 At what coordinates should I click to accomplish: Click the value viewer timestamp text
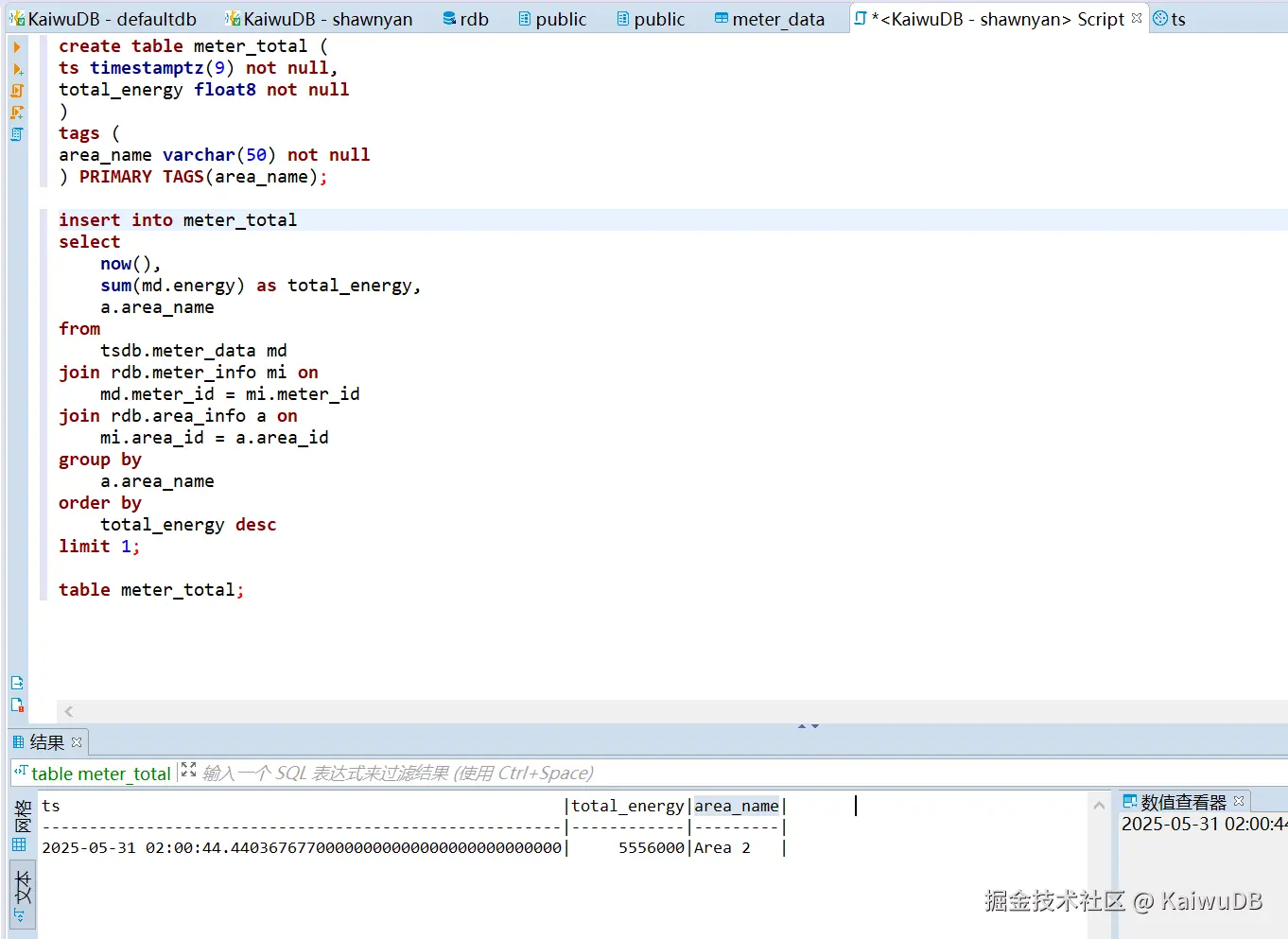[x=1204, y=825]
